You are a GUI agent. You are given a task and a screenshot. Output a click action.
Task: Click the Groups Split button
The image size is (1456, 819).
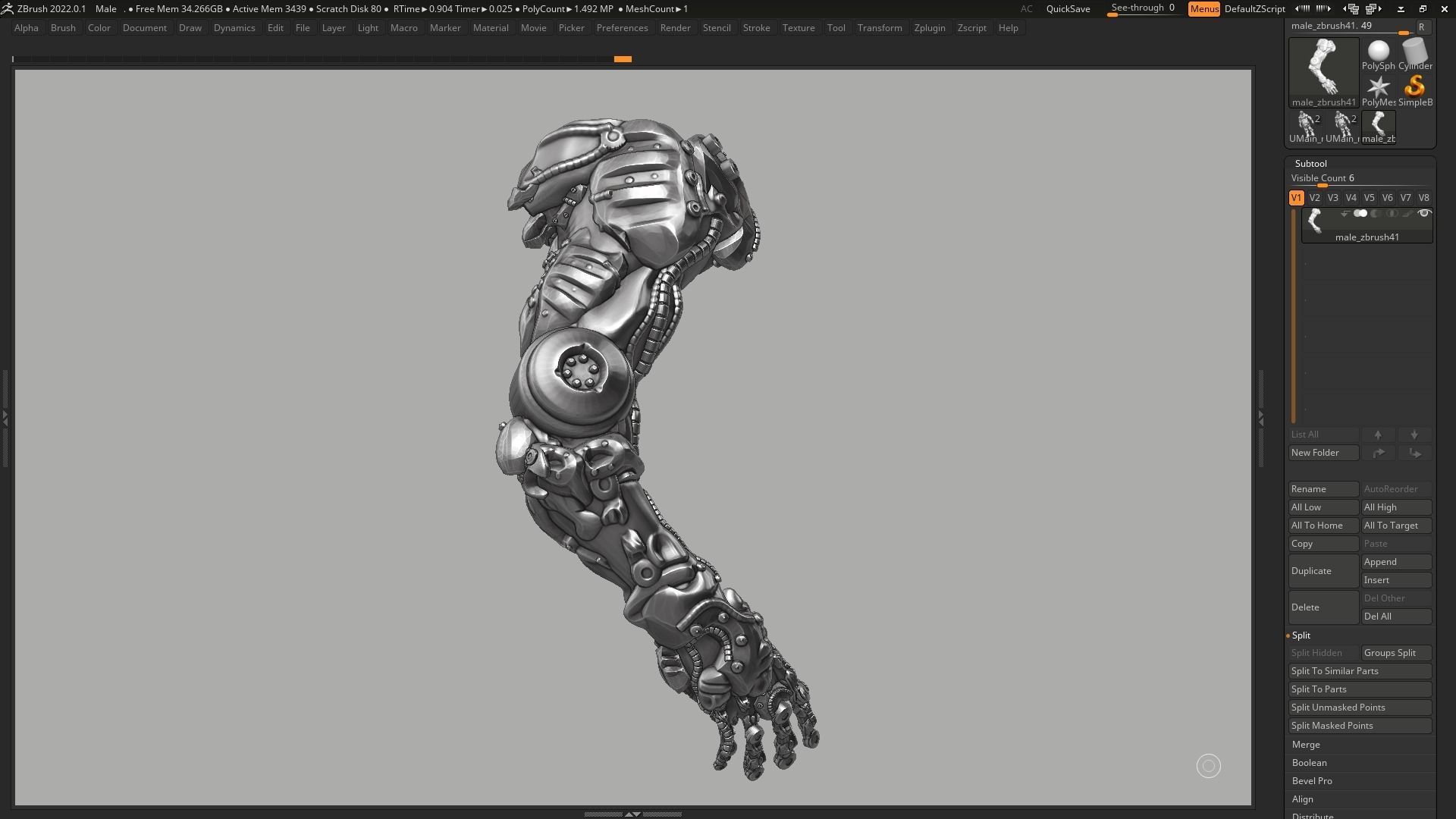(x=1396, y=653)
